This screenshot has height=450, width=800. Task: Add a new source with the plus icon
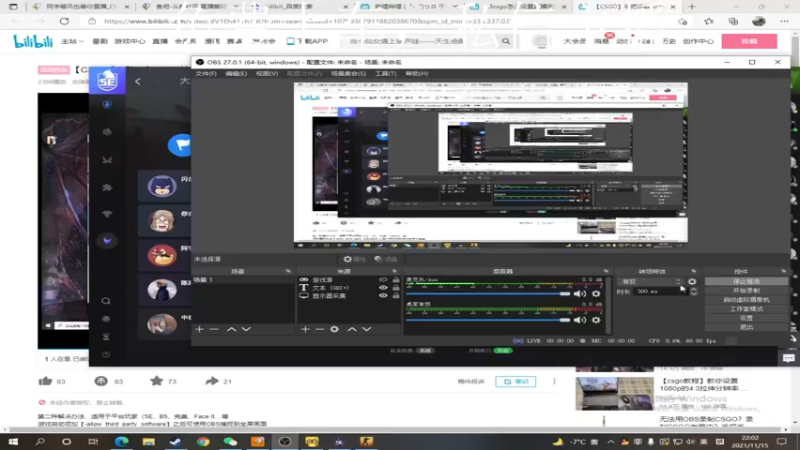(305, 329)
